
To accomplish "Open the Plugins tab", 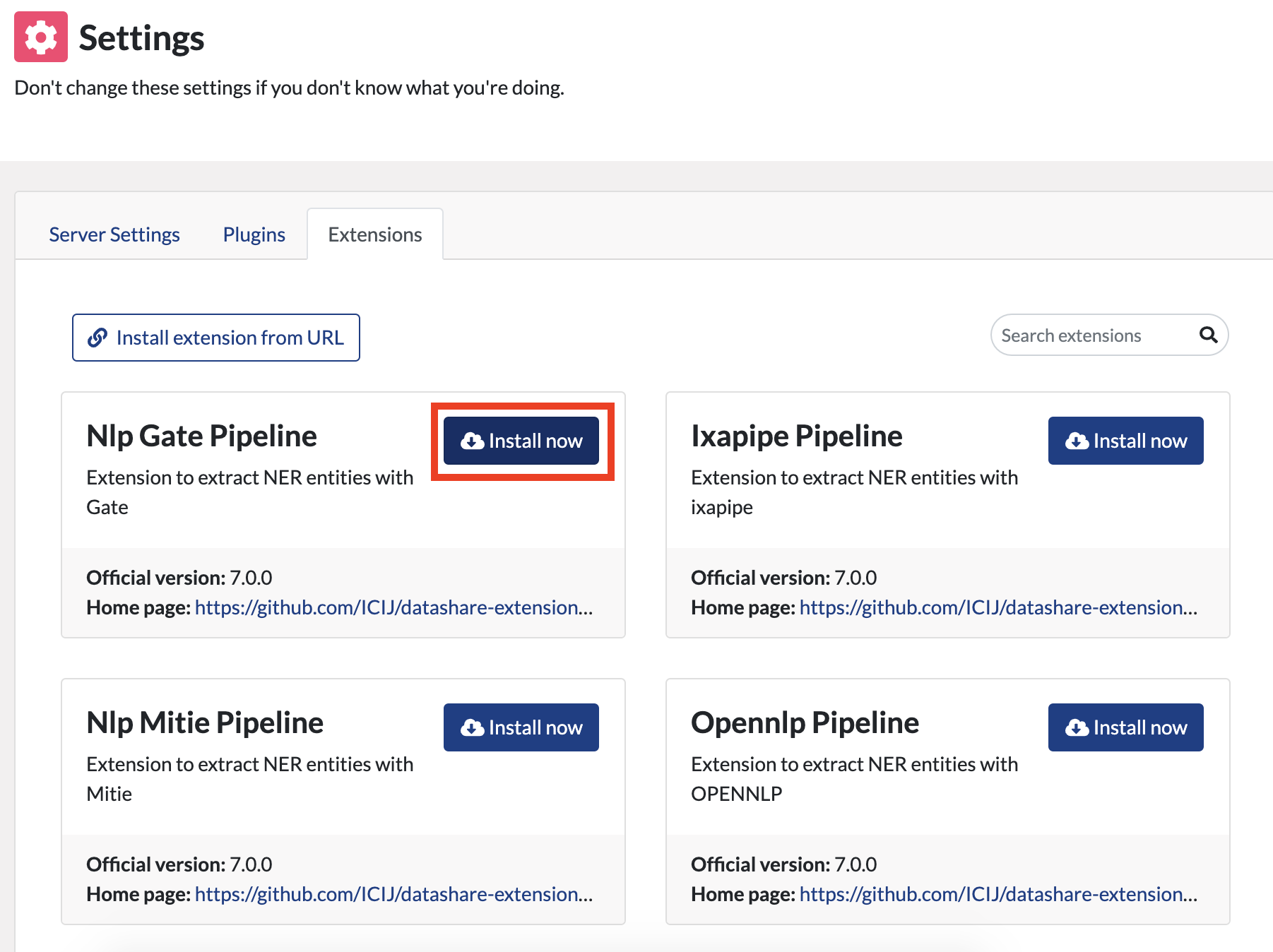I will point(254,234).
